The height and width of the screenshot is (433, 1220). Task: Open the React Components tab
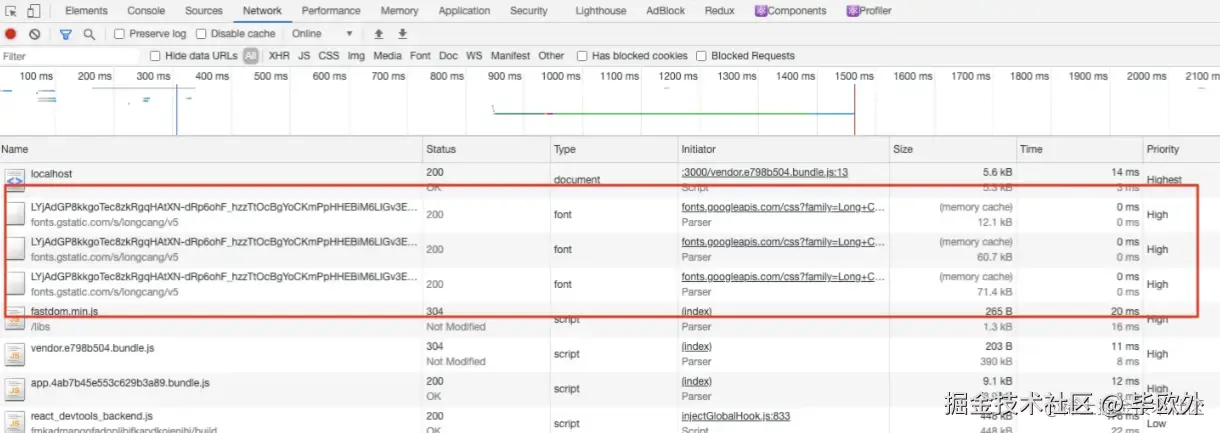point(791,11)
